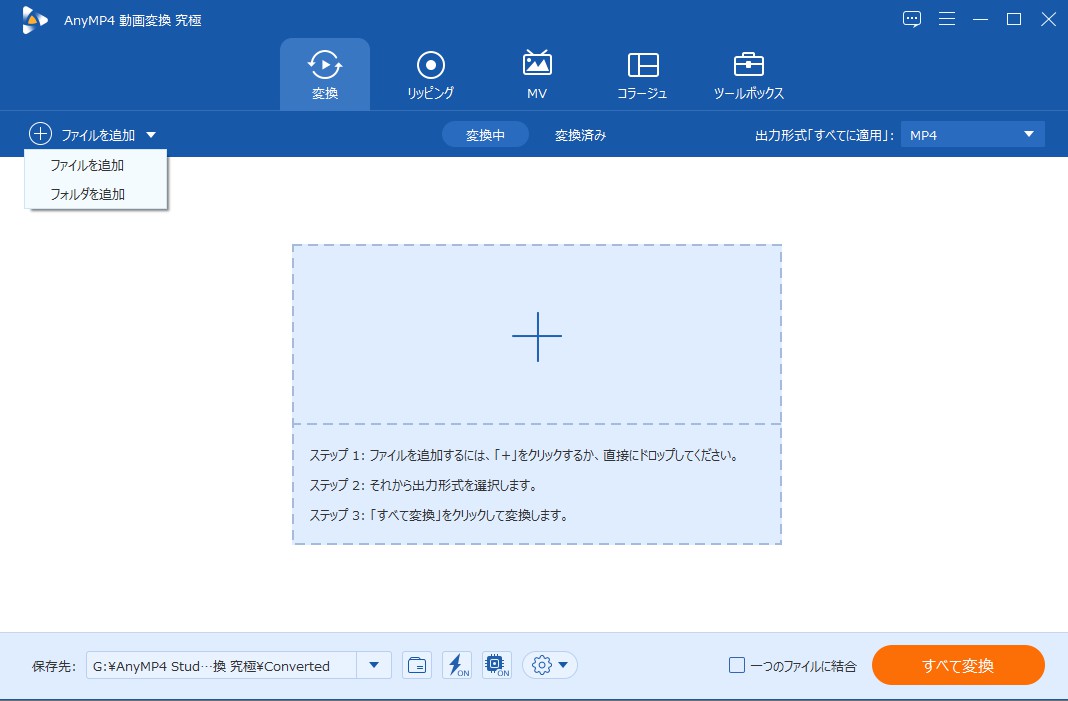The width and height of the screenshot is (1068, 701).
Task: Click the AnyMP4 logo icon
Action: click(x=32, y=19)
